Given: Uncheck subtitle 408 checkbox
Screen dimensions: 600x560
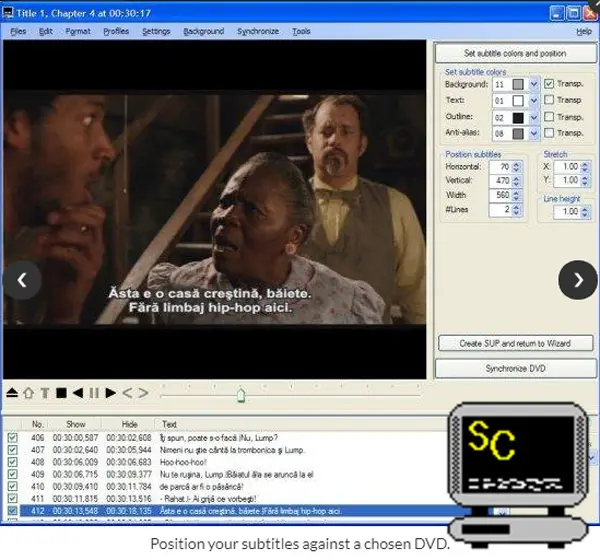Looking at the screenshot, I should click(x=12, y=462).
